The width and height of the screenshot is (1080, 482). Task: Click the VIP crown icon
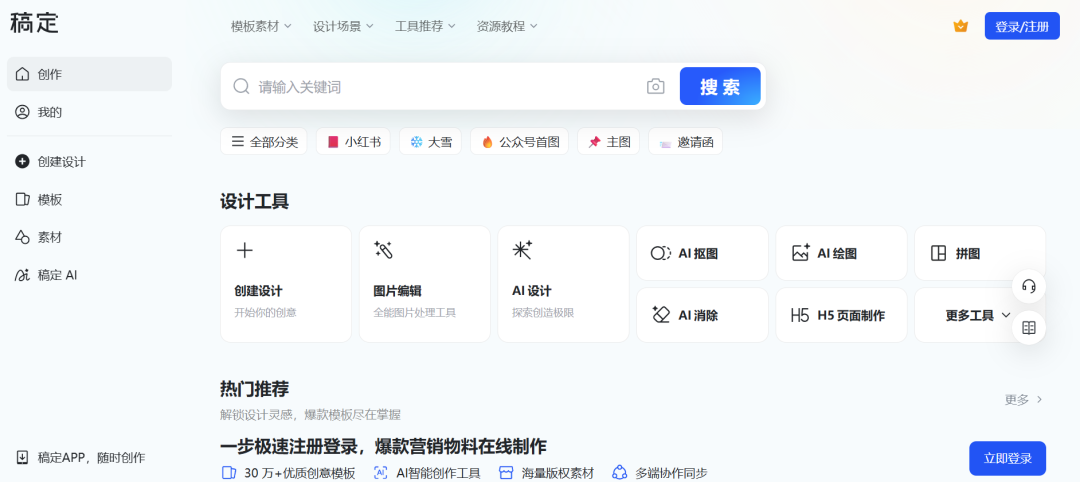click(961, 26)
